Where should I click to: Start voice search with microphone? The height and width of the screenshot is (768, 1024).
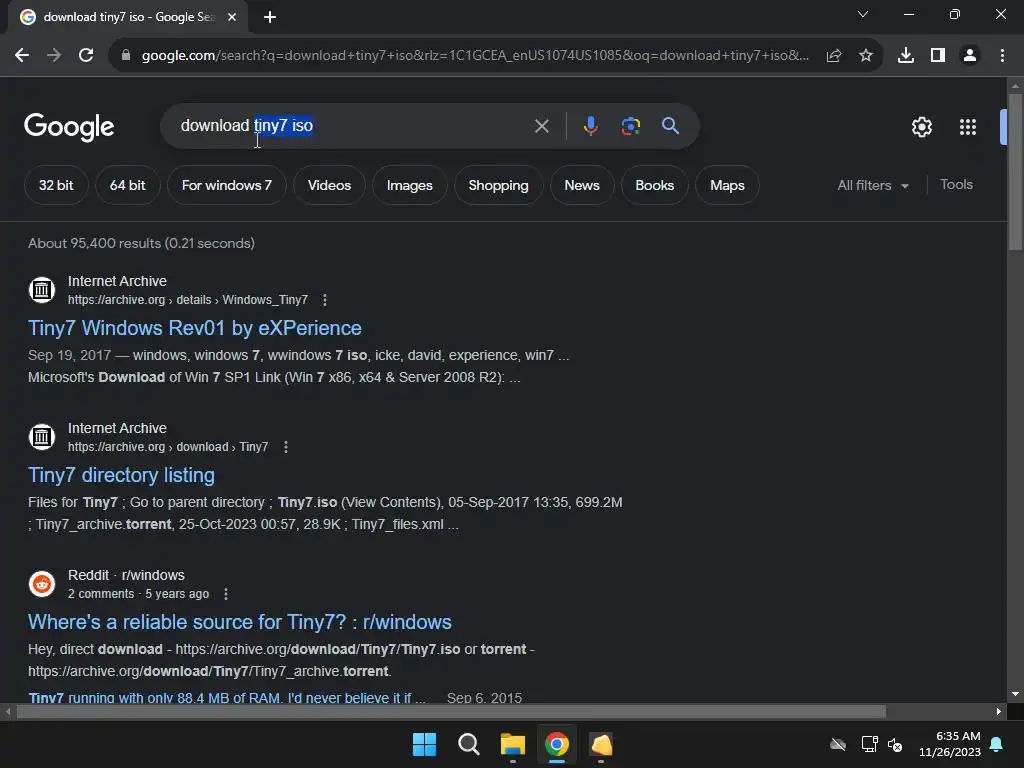(590, 126)
